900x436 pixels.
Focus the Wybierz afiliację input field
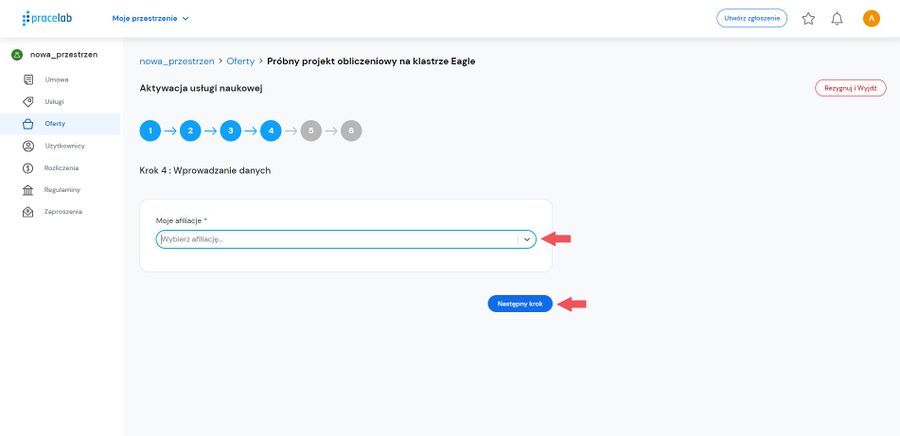338,239
